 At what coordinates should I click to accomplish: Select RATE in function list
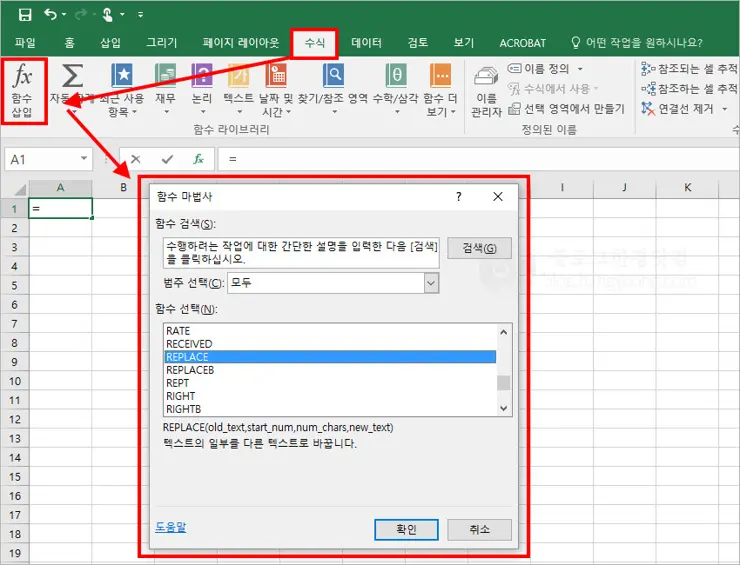tap(330, 331)
